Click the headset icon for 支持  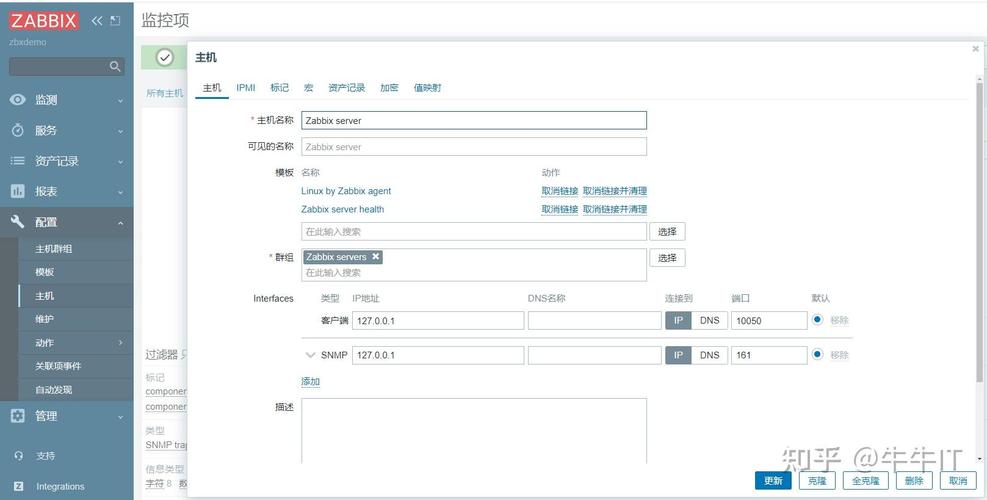point(18,455)
